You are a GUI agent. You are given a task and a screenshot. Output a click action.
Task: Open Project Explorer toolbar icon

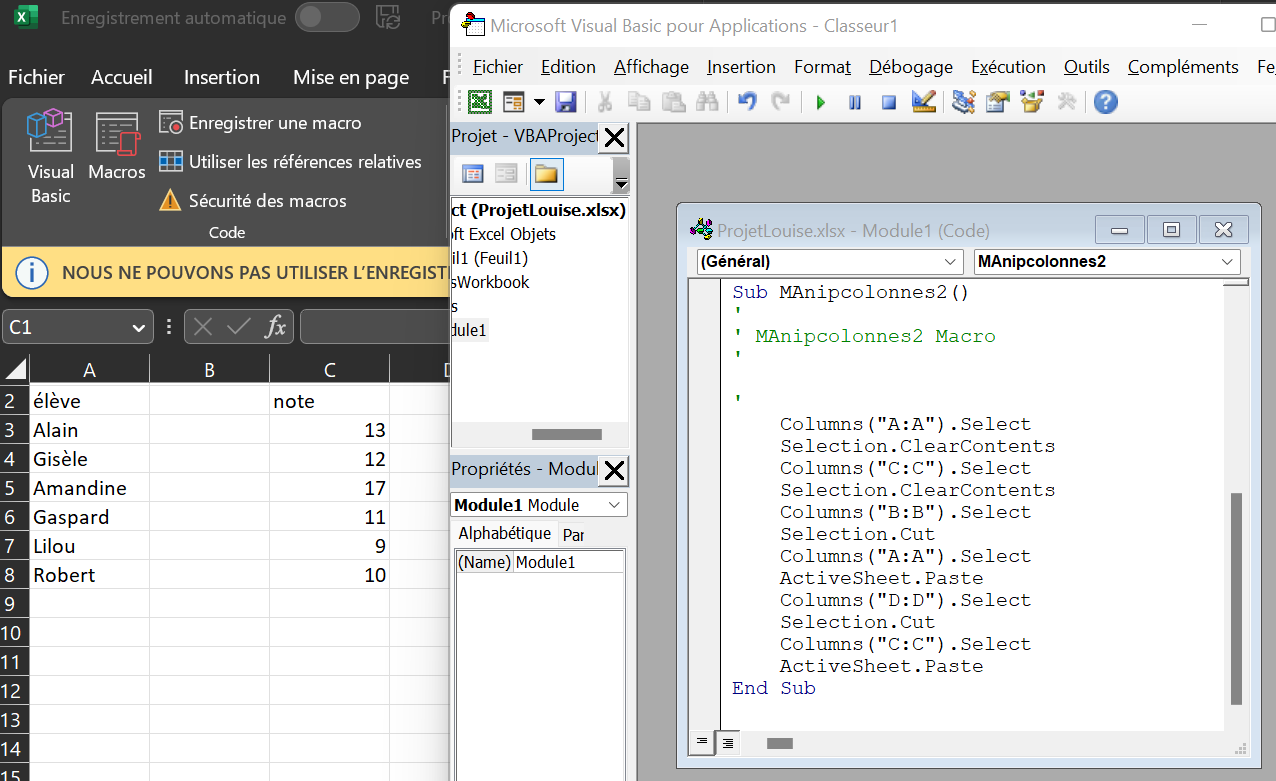point(963,102)
